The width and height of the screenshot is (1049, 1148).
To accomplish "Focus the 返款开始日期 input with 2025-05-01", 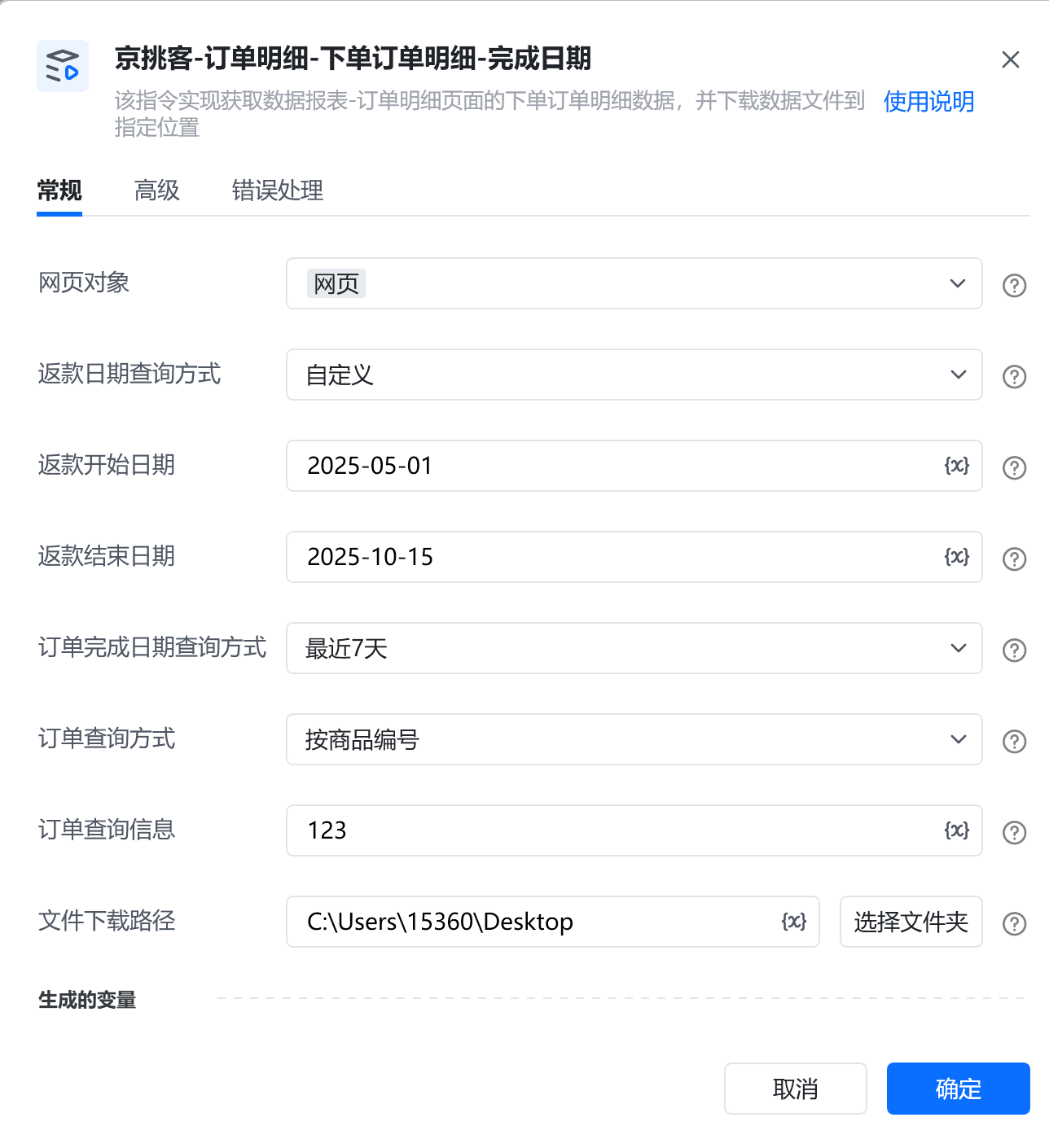I will (634, 466).
